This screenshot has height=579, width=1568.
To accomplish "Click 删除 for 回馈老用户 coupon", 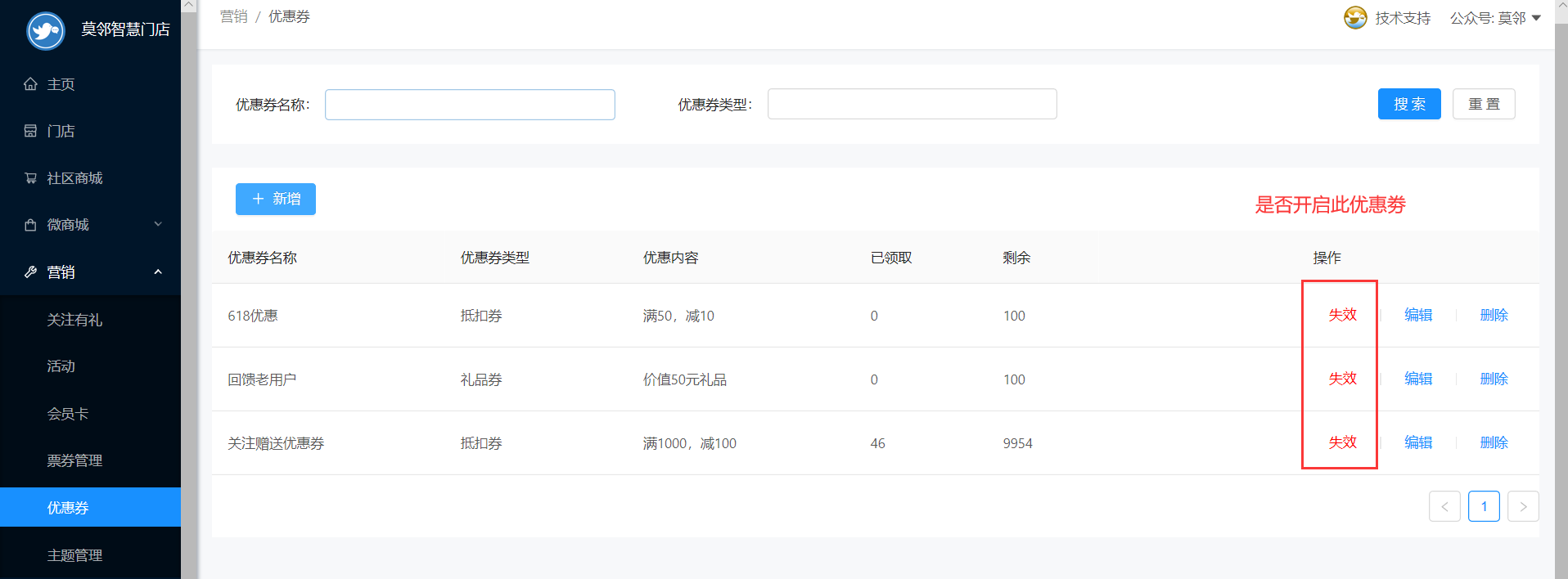I will pyautogui.click(x=1494, y=379).
